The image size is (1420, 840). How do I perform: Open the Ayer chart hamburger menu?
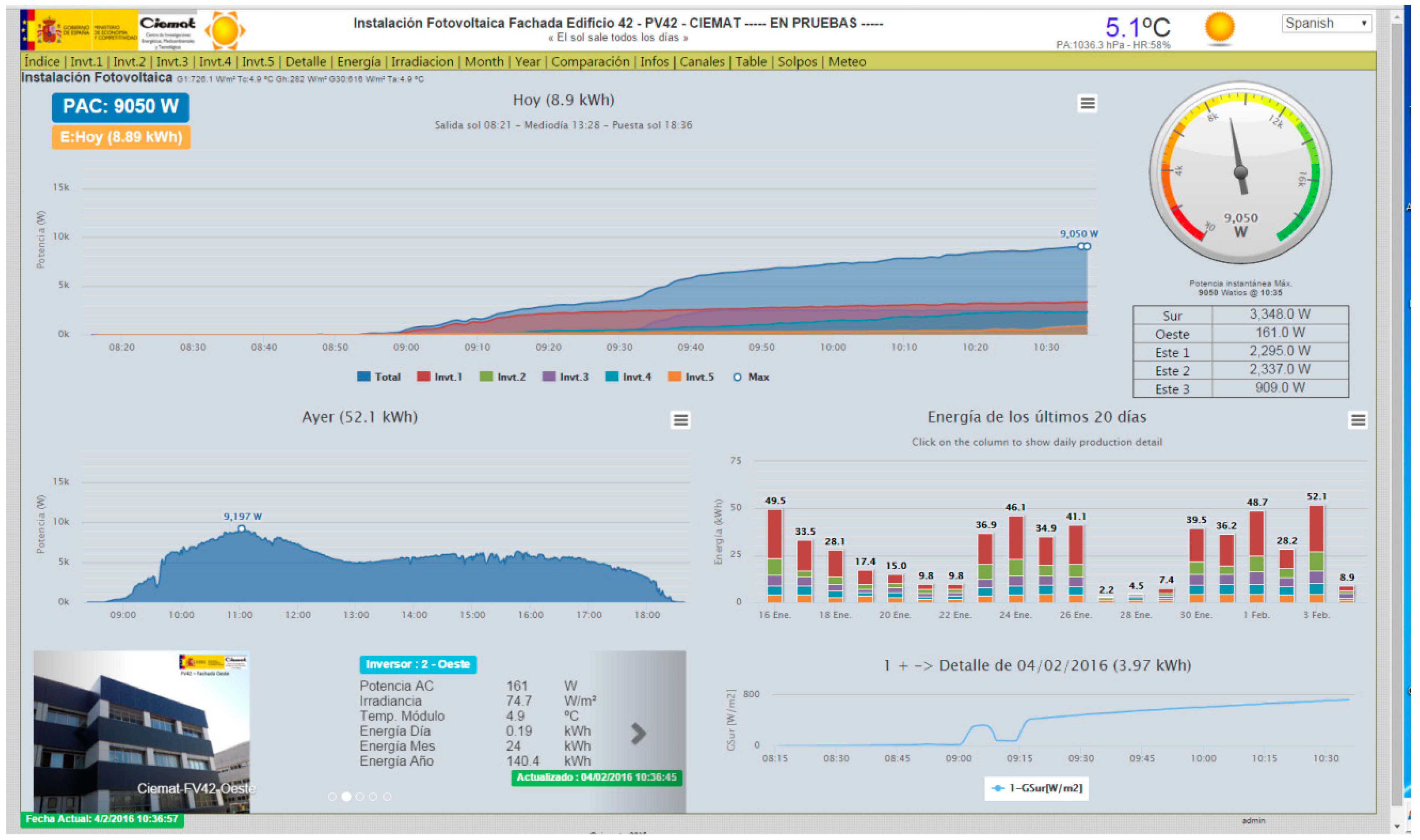click(680, 420)
